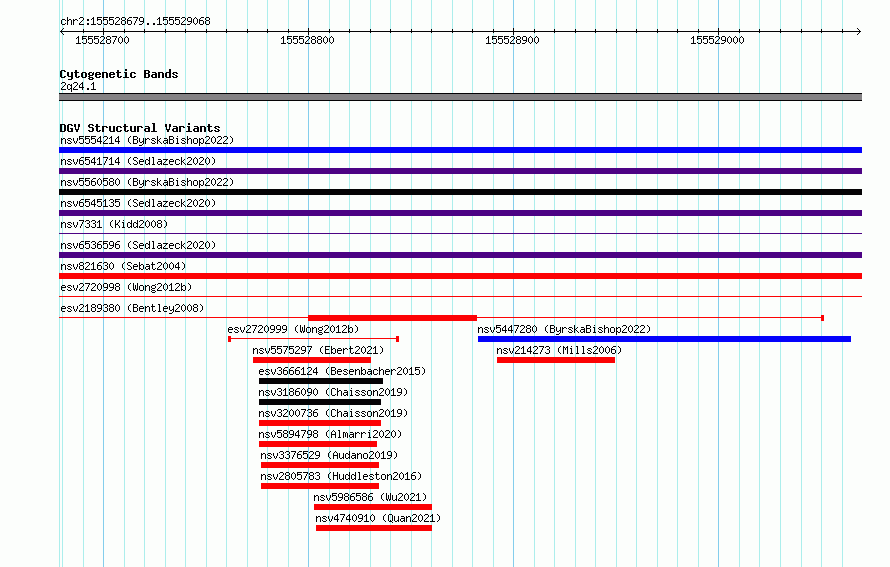Open the esv2720998 (Wong2012b) label

click(126, 287)
